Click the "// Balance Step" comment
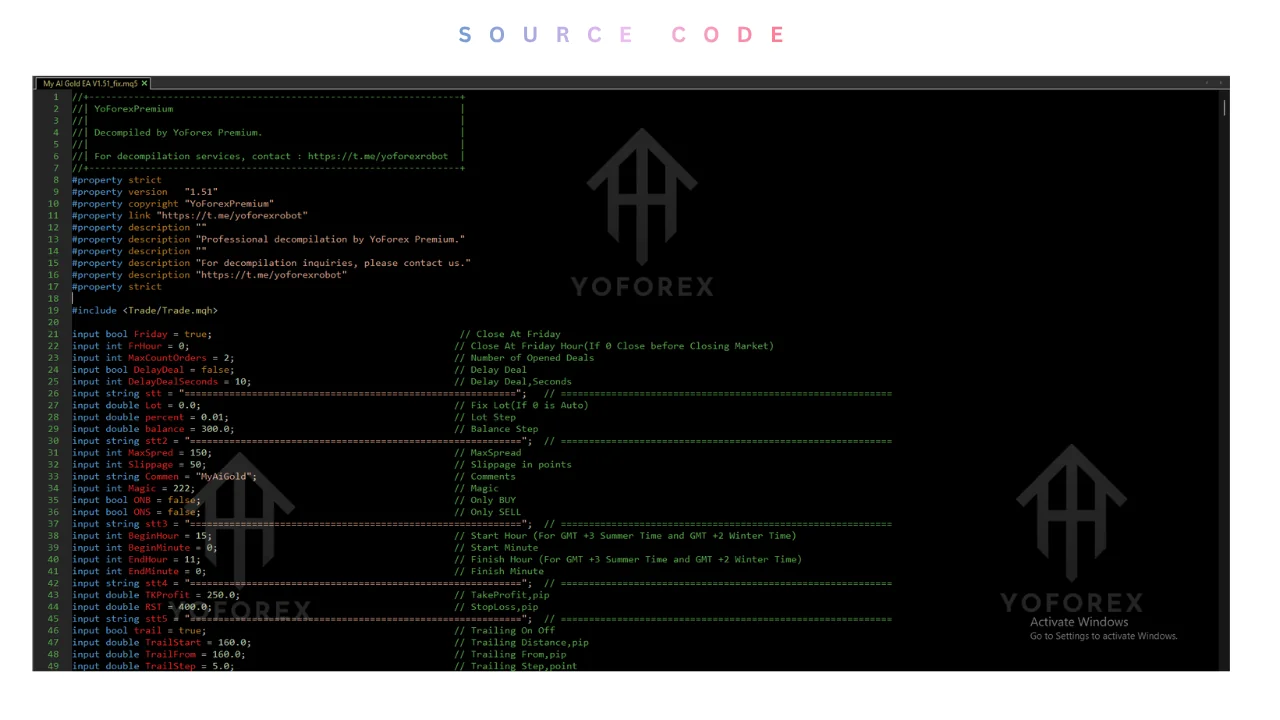The width and height of the screenshot is (1280, 720). [x=496, y=429]
